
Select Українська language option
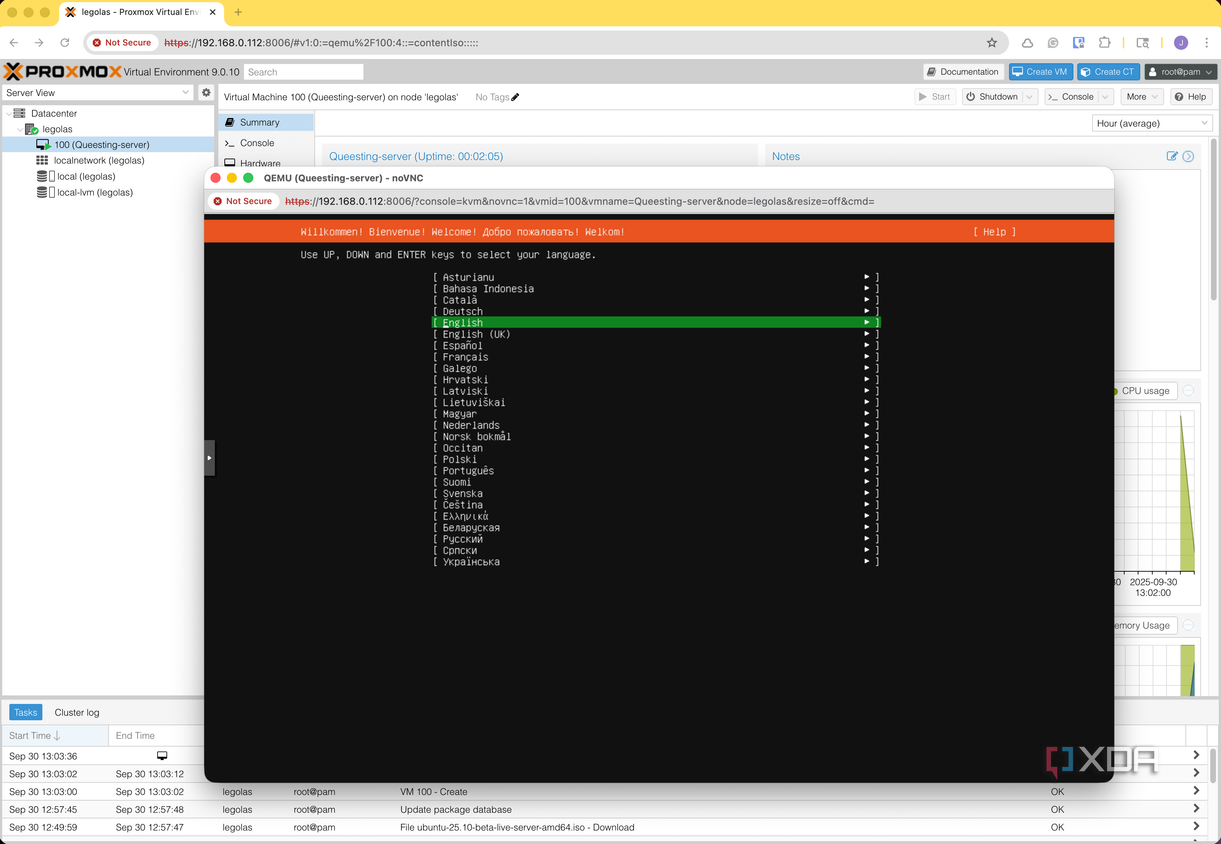pos(656,562)
